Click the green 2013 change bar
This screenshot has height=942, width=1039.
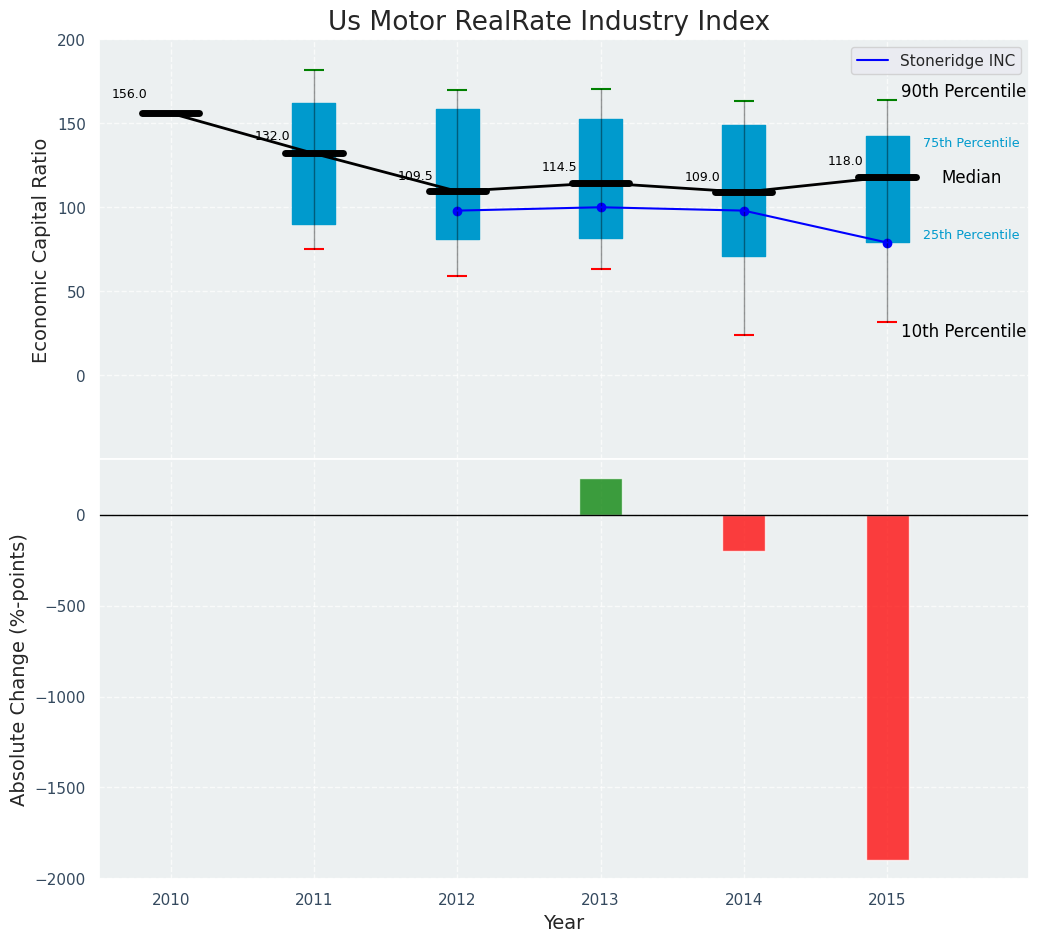point(601,497)
